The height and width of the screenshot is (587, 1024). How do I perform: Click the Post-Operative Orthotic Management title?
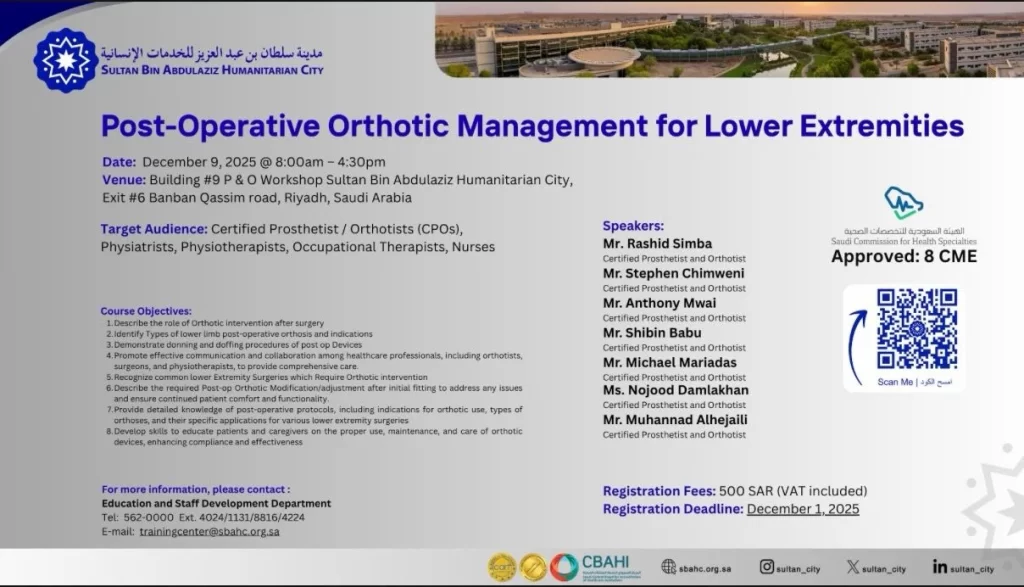point(532,126)
